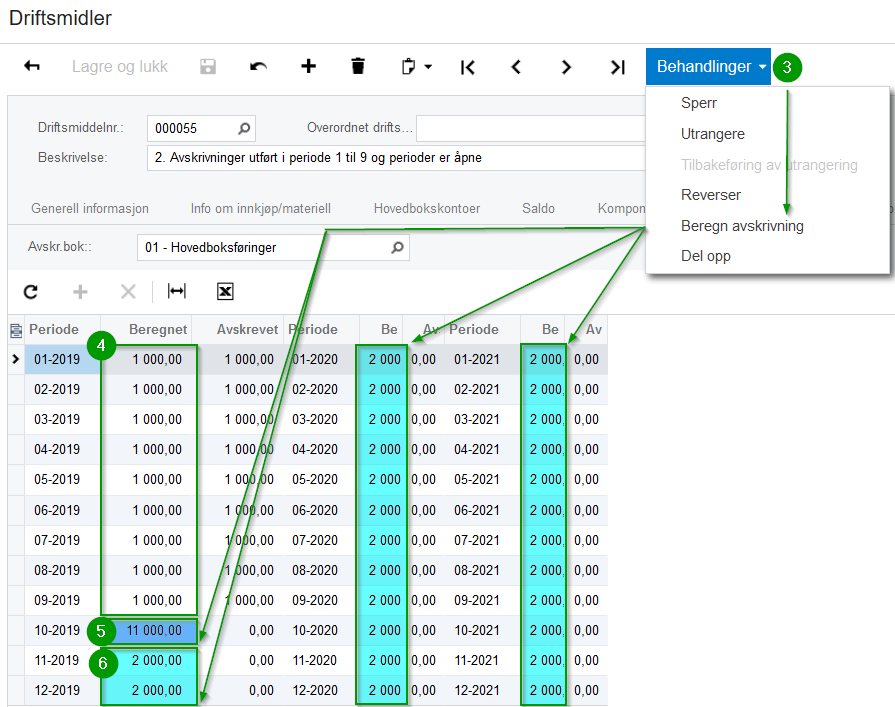Screen dimensions: 895x707
Task: Switch to the Generell informasjon tab
Action: coord(90,208)
